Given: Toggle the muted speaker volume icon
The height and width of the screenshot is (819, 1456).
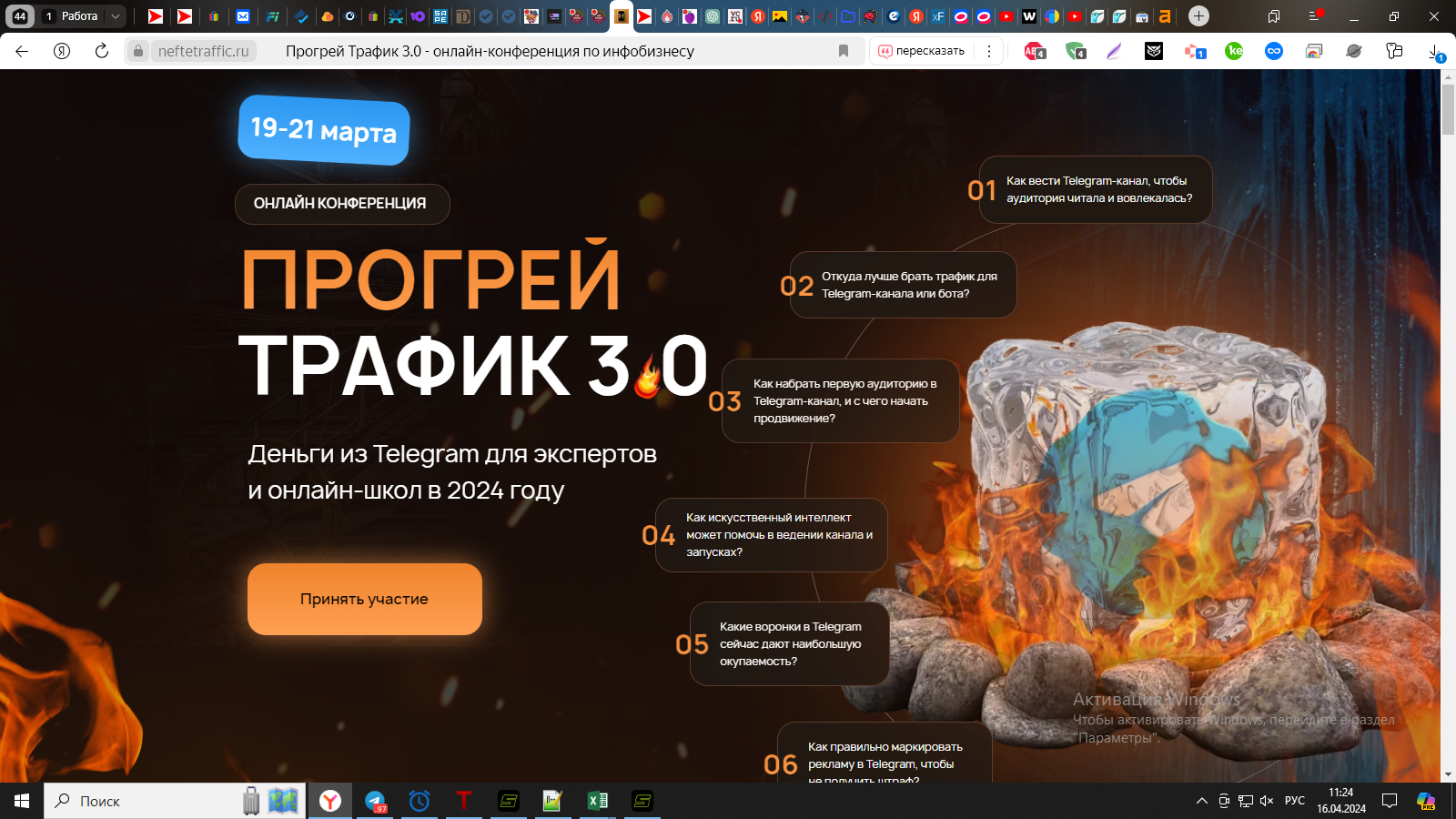Looking at the screenshot, I should tap(1267, 801).
